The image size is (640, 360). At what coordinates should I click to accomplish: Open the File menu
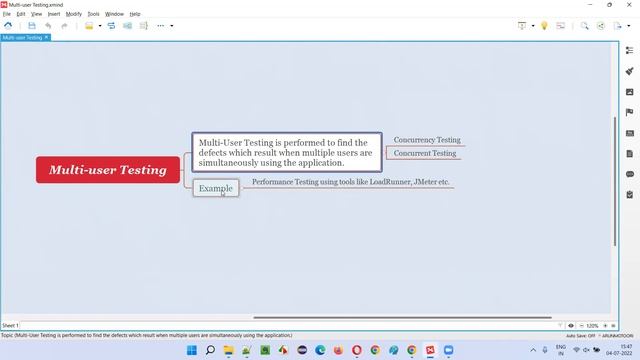pos(7,14)
